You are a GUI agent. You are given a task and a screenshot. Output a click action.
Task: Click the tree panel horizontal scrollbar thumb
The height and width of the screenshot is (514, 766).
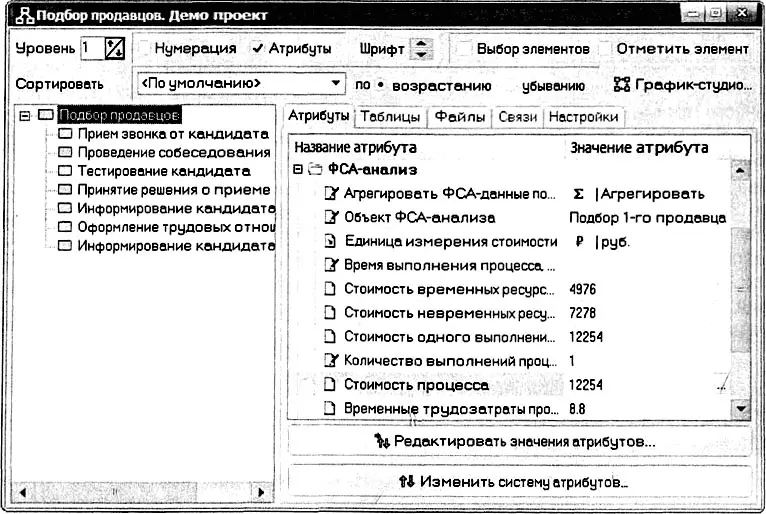click(115, 492)
